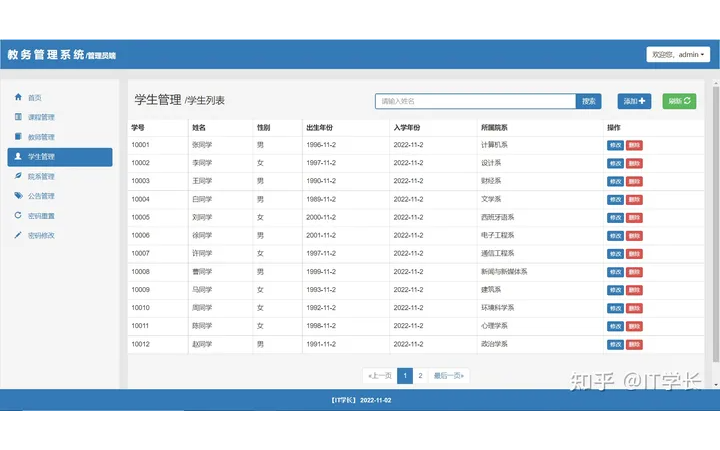Open the 欢迎您, admin dropdown
720x450 pixels.
[x=678, y=55]
